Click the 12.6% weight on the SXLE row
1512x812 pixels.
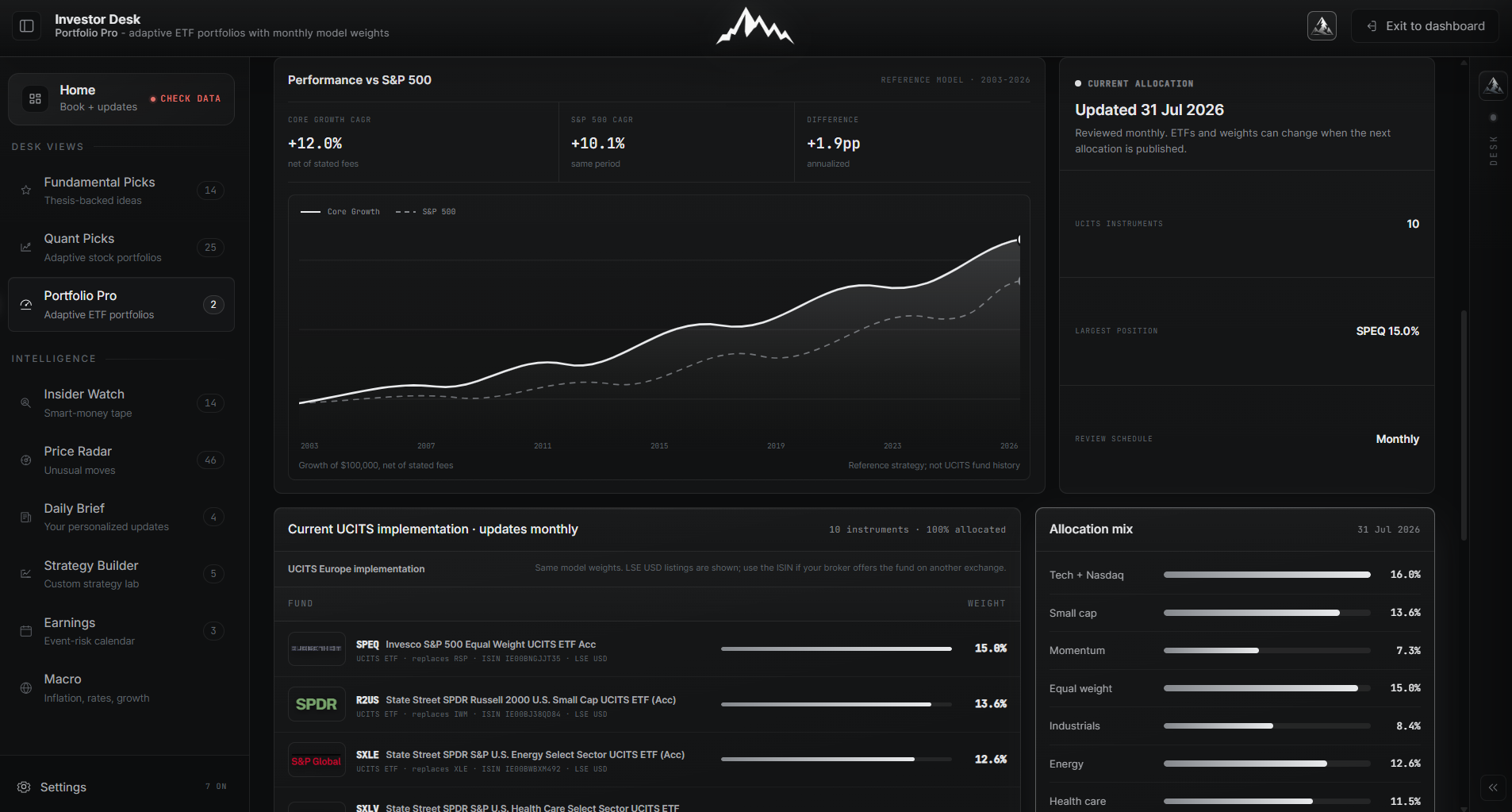991,760
